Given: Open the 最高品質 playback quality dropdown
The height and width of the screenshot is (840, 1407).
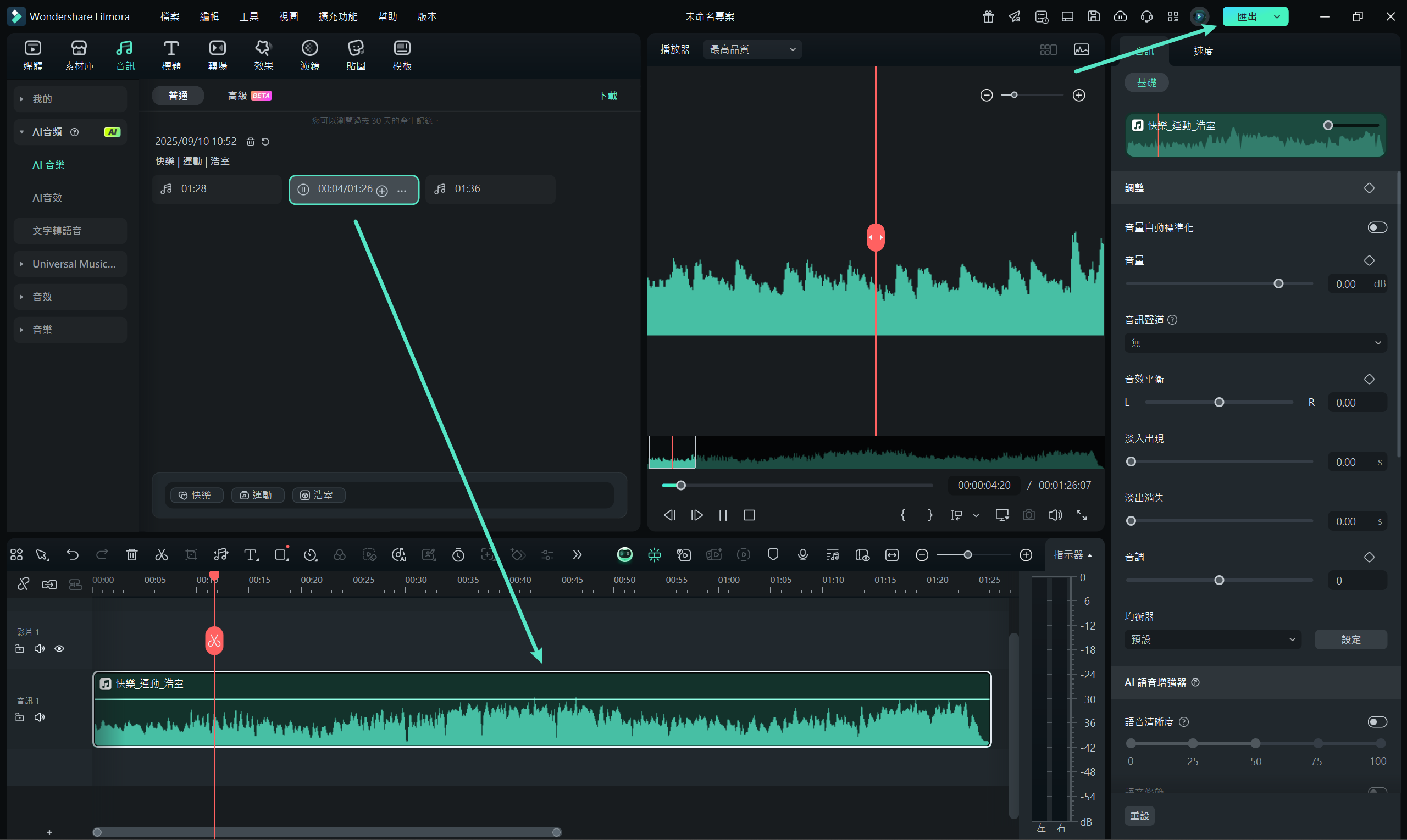Looking at the screenshot, I should (752, 50).
